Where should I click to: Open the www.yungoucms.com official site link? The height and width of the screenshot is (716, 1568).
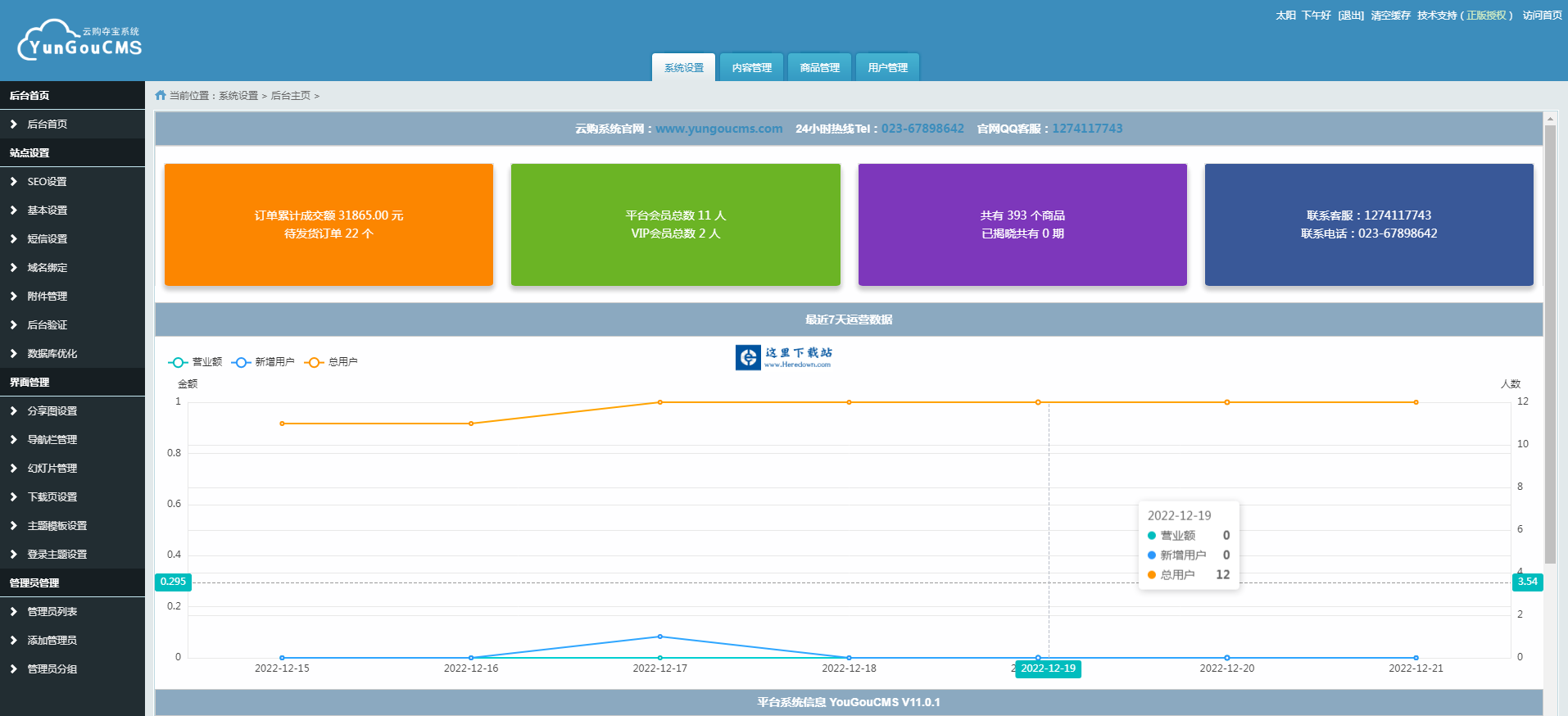[x=718, y=129]
